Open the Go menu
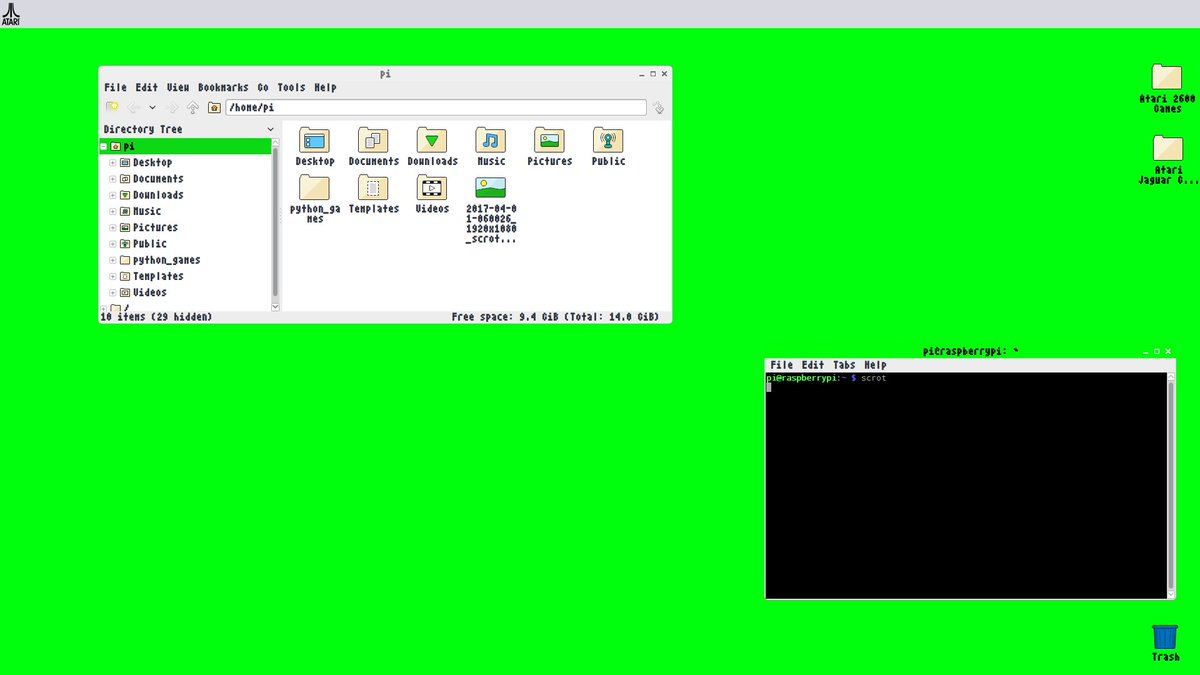 pyautogui.click(x=263, y=87)
